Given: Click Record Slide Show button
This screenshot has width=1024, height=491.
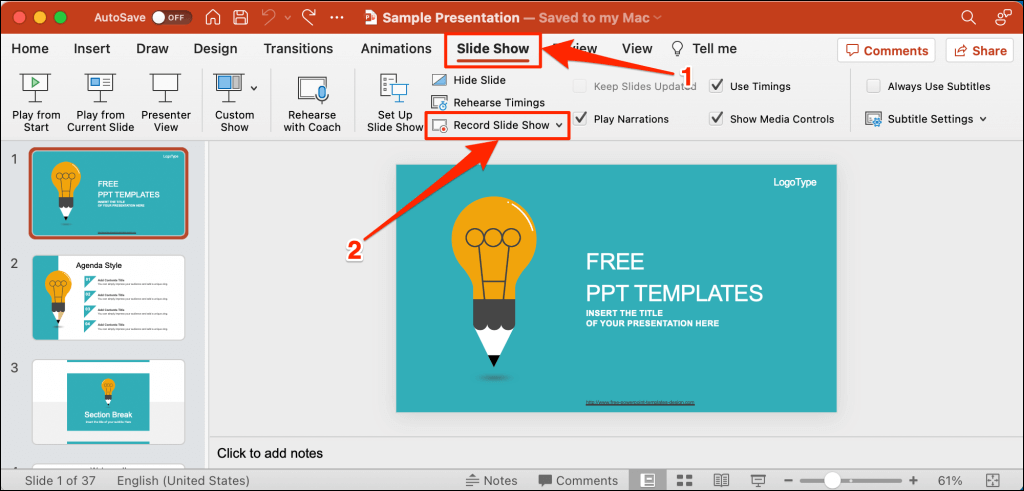Looking at the screenshot, I should pos(498,125).
